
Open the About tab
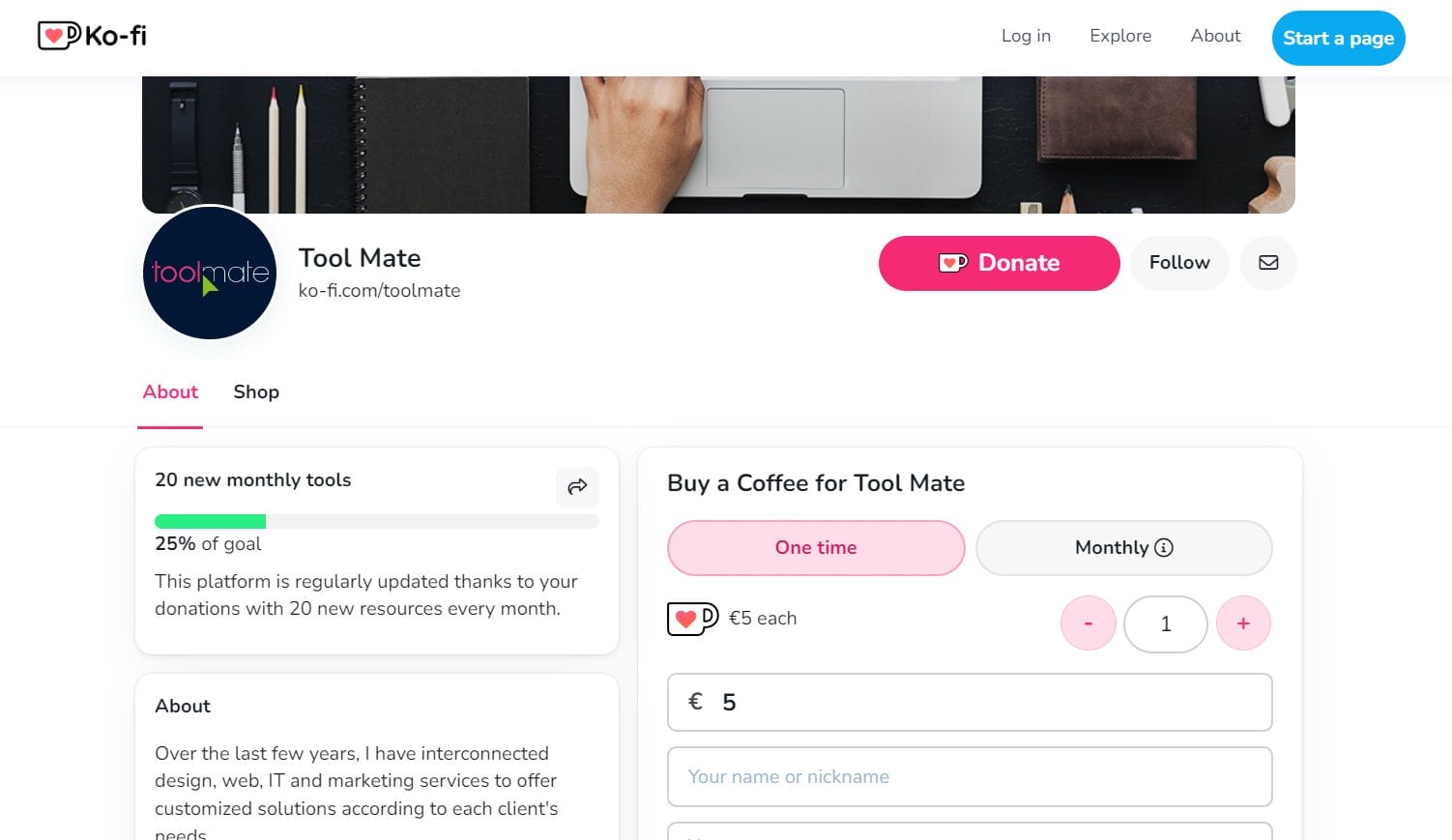click(x=170, y=391)
